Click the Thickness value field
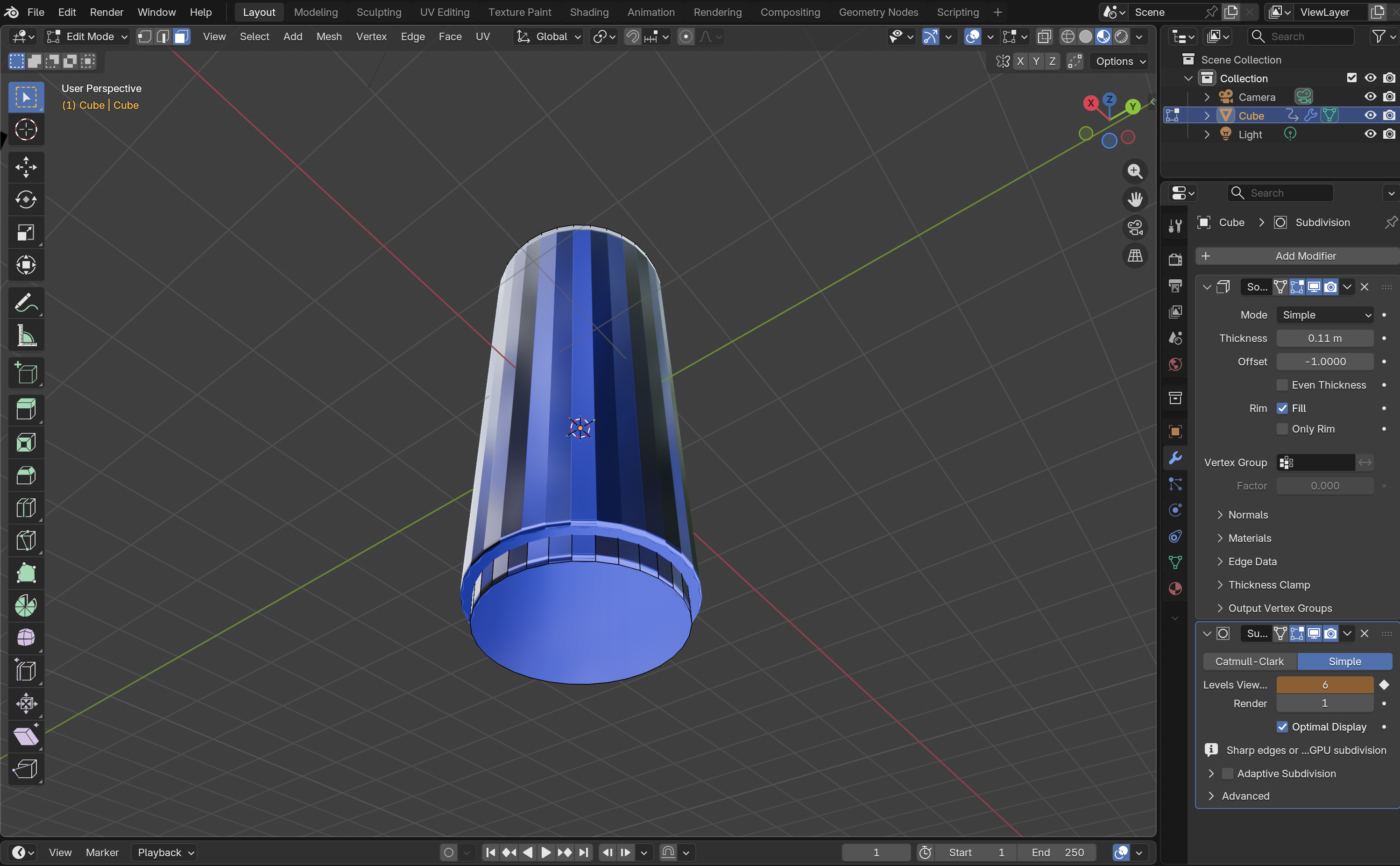Viewport: 1400px width, 866px height. coord(1324,339)
